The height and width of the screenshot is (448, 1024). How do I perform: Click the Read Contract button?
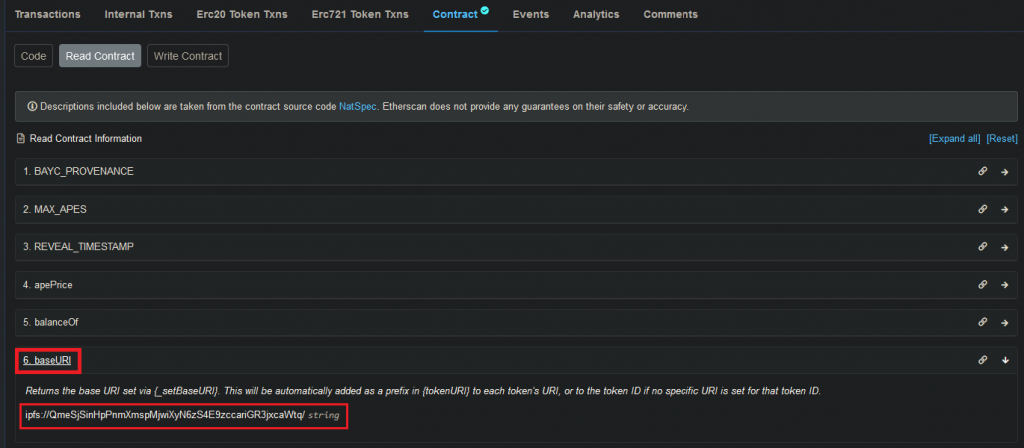(100, 56)
